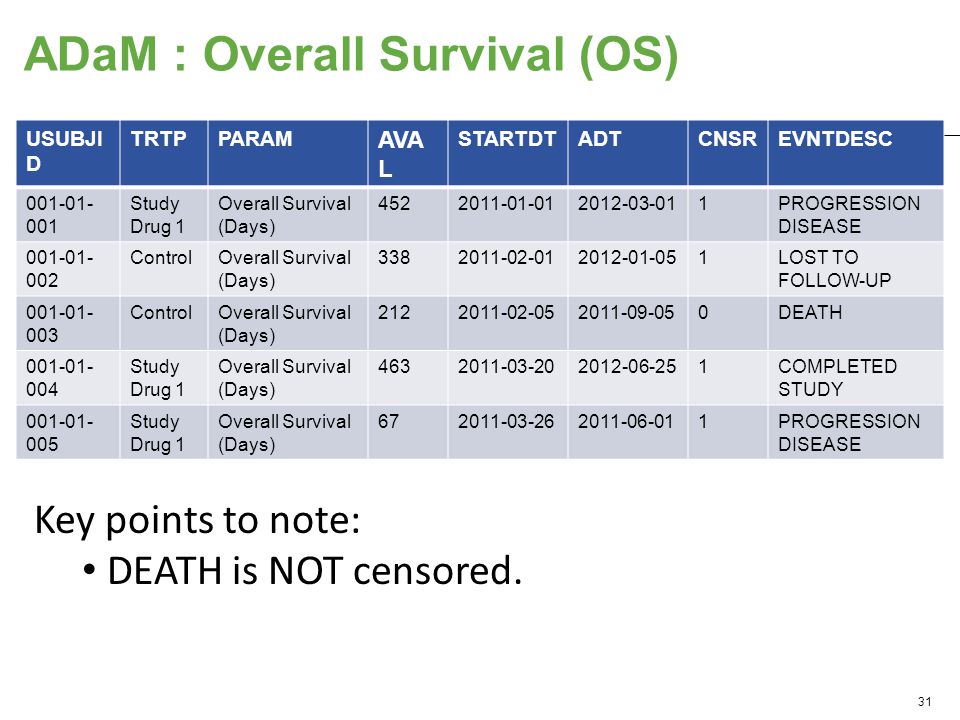Select the EVNTDESC column header
960x720 pixels.
(x=855, y=153)
